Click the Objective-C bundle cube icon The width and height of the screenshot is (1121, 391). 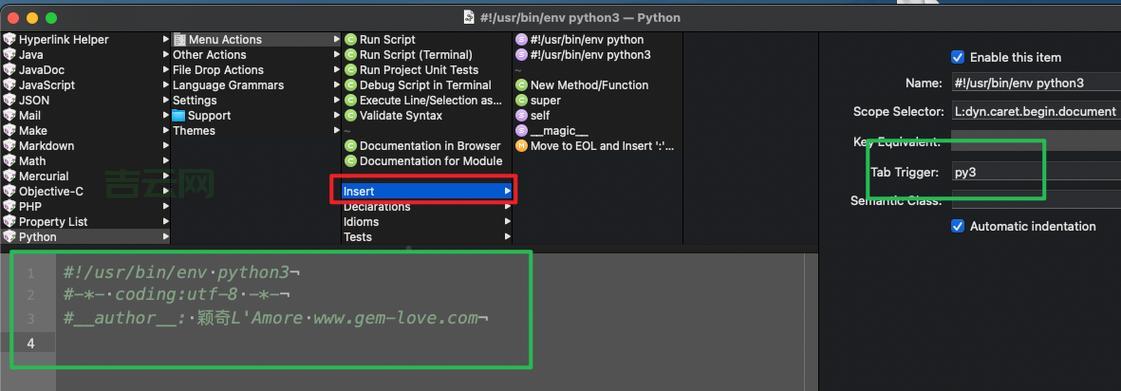[x=9, y=191]
